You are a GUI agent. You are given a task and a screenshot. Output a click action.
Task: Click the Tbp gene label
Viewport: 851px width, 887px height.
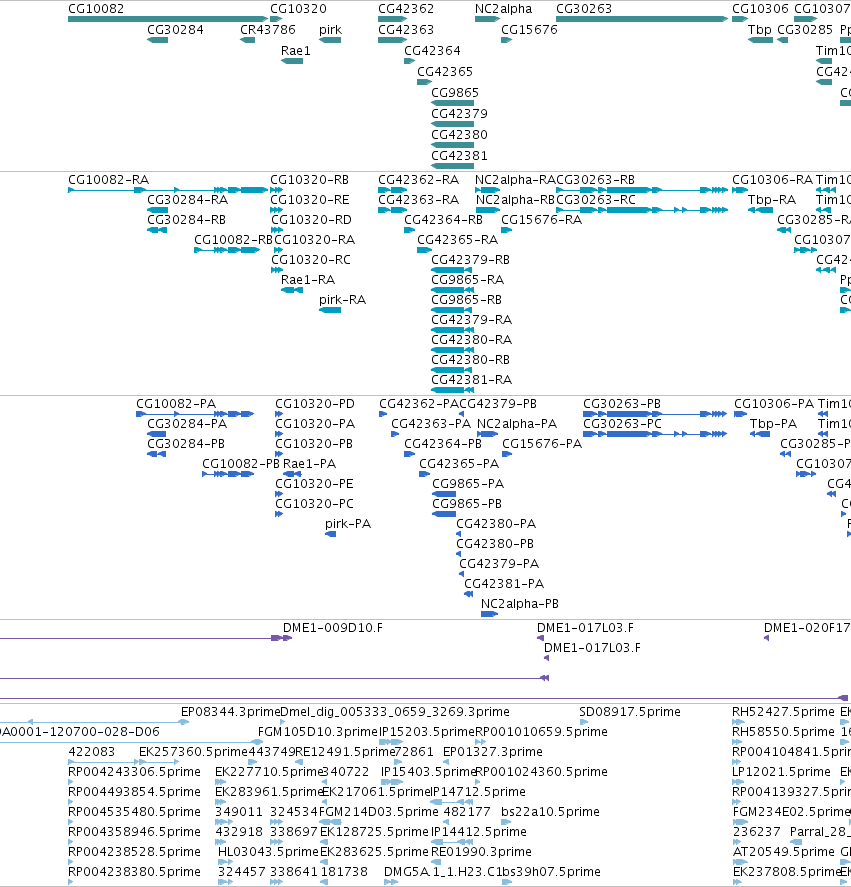(x=759, y=30)
